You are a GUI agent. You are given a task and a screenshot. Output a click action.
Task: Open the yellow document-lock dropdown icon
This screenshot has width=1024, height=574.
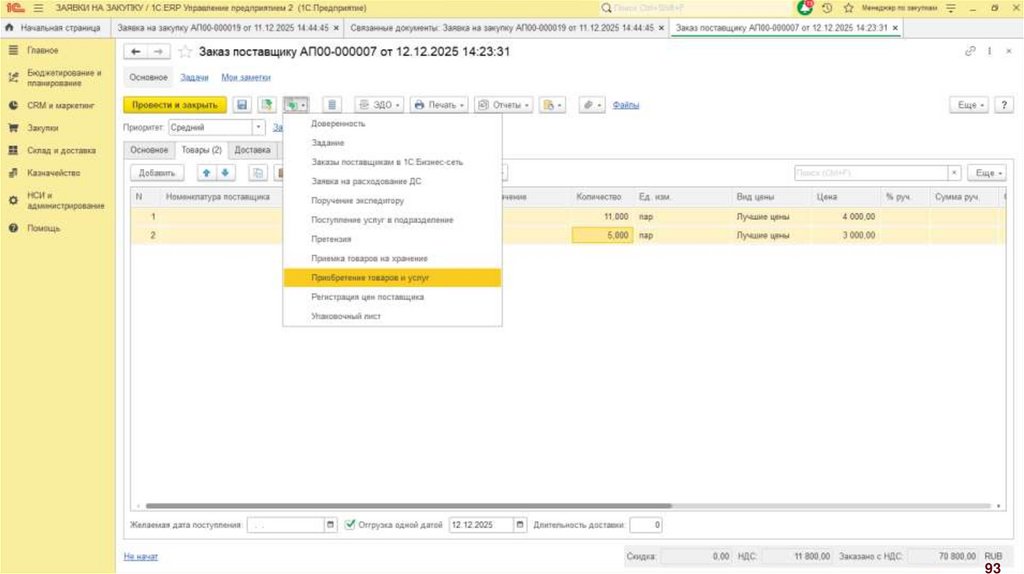tap(552, 104)
